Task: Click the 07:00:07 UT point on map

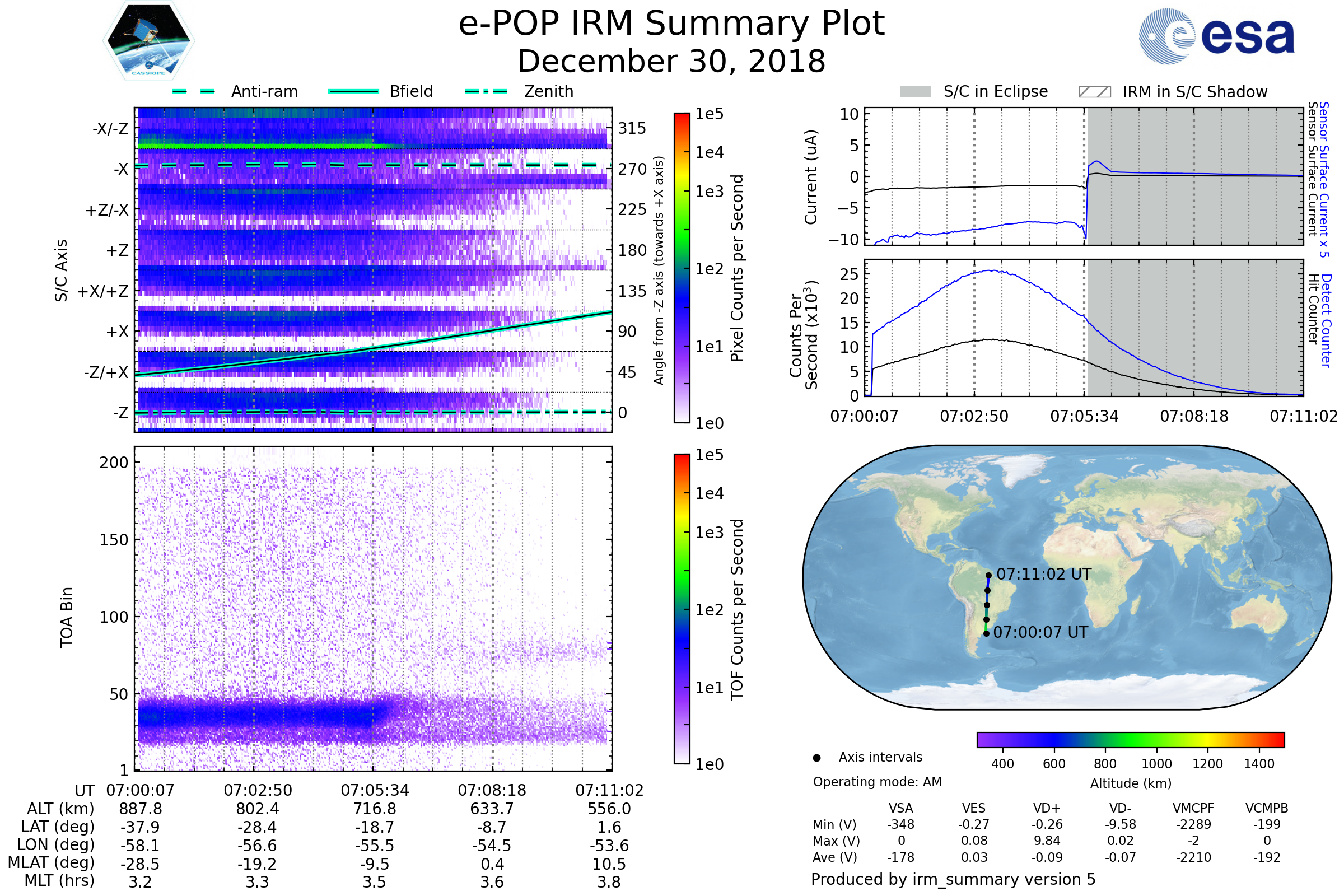Action: click(x=986, y=634)
